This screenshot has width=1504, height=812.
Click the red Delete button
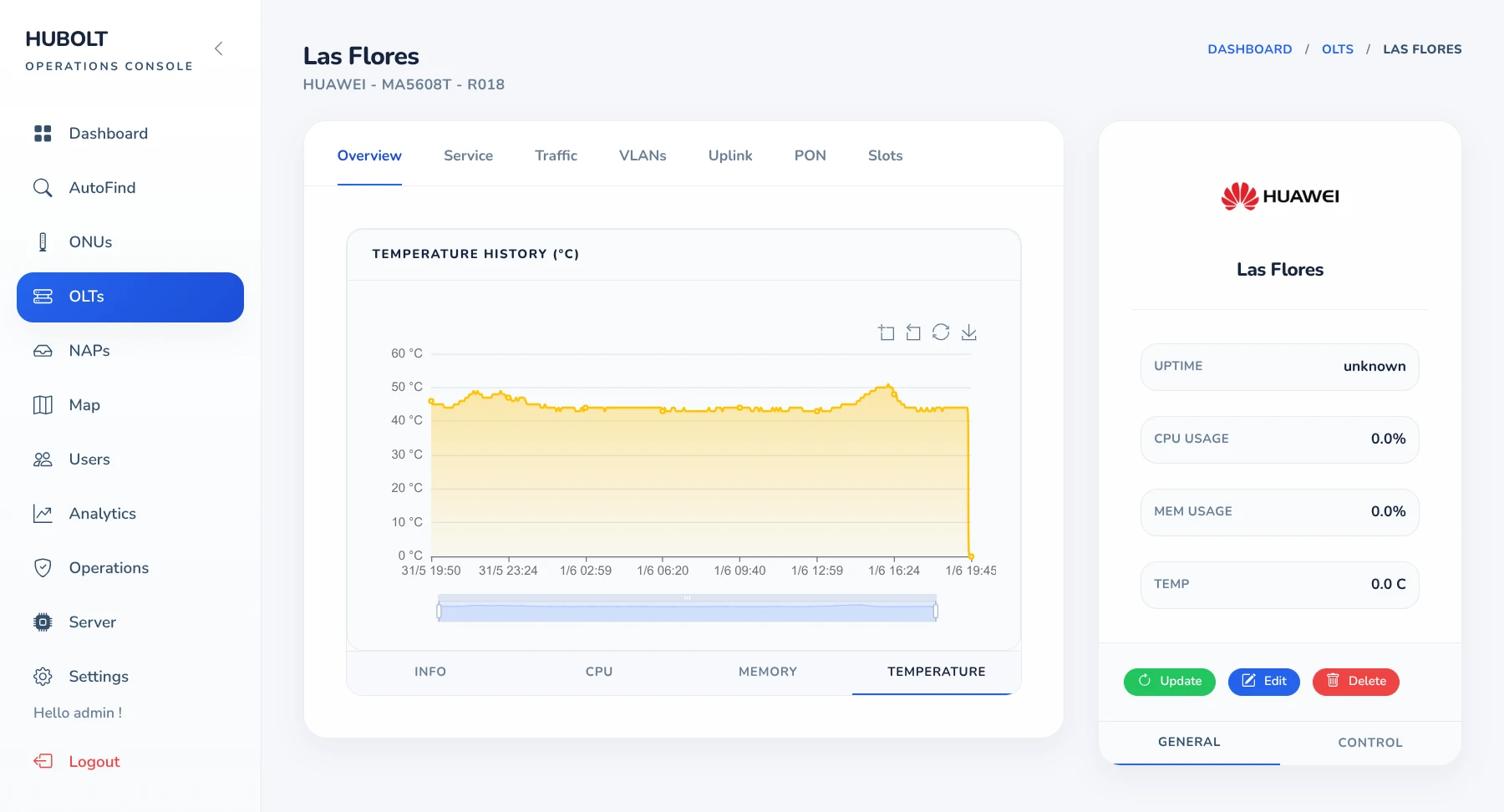[x=1356, y=682]
